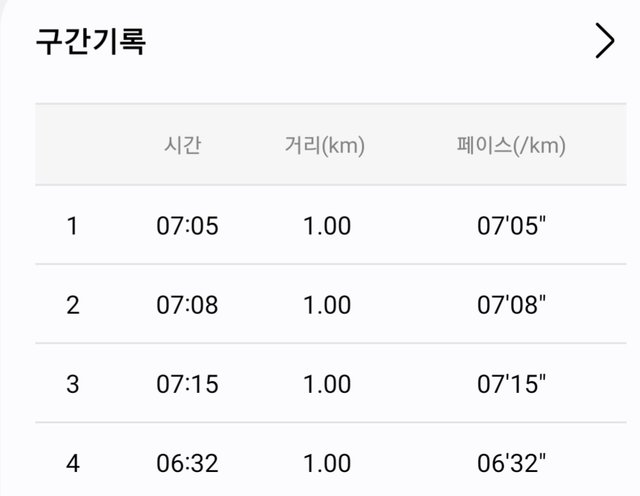
Task: Tap lap 2 time 07:08
Action: point(187,305)
